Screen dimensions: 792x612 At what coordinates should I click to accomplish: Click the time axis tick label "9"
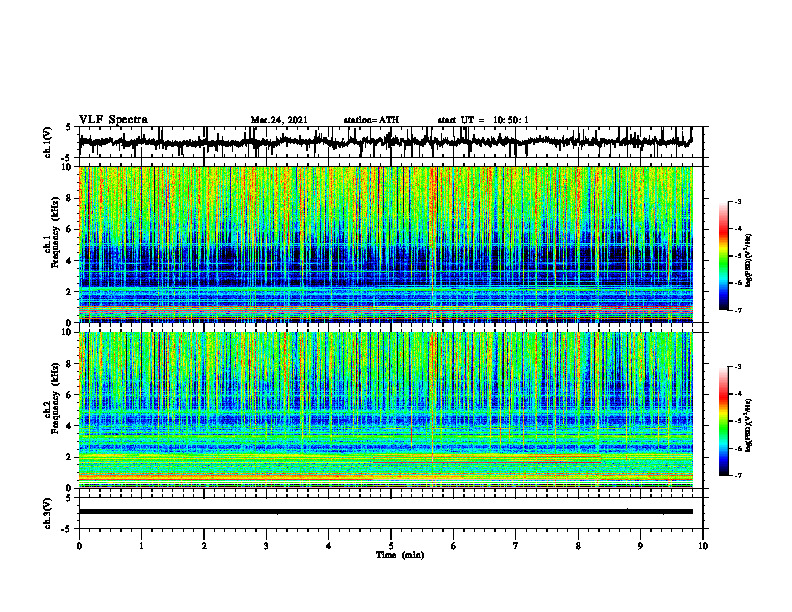click(640, 546)
